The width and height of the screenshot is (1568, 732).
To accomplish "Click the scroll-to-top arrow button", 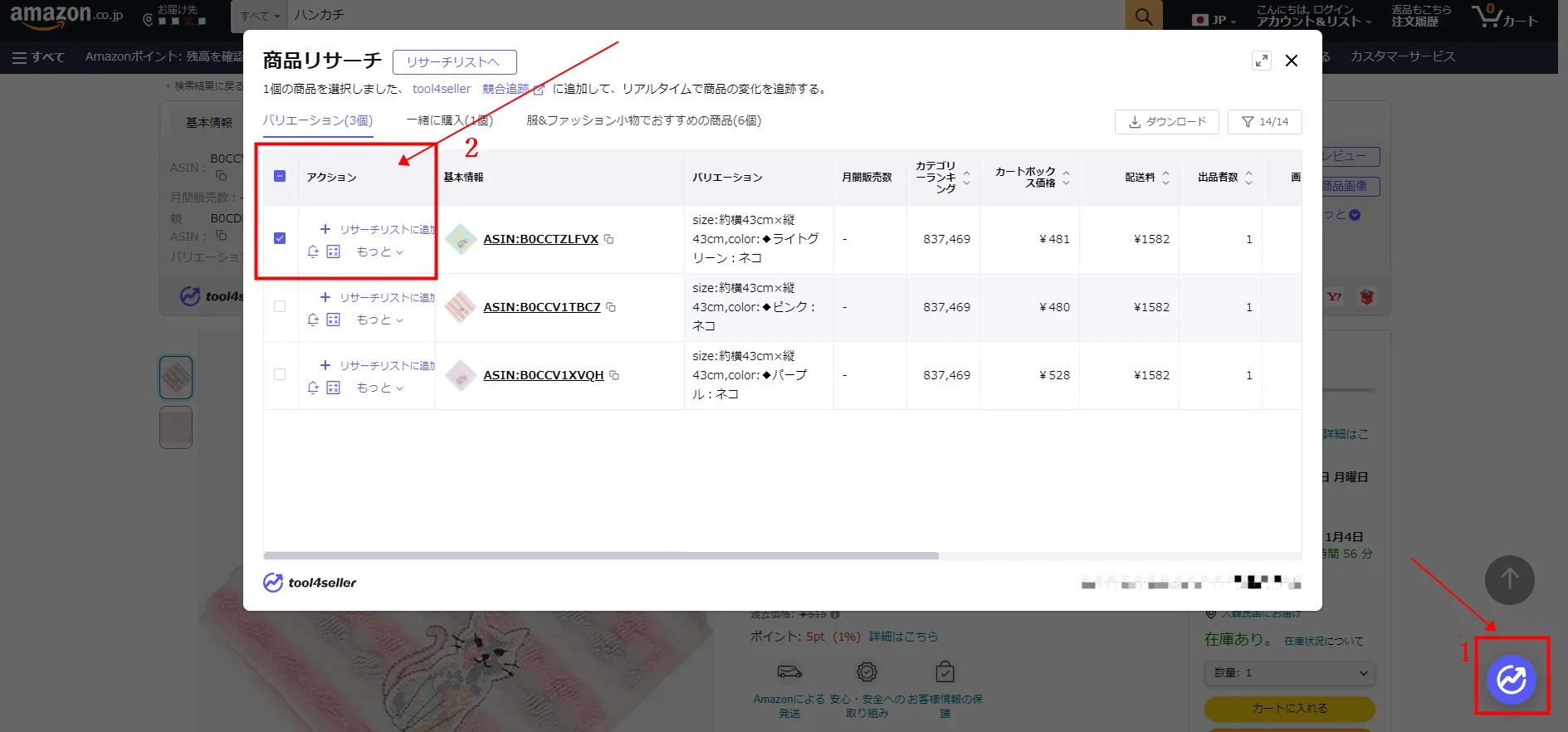I will pos(1509,579).
